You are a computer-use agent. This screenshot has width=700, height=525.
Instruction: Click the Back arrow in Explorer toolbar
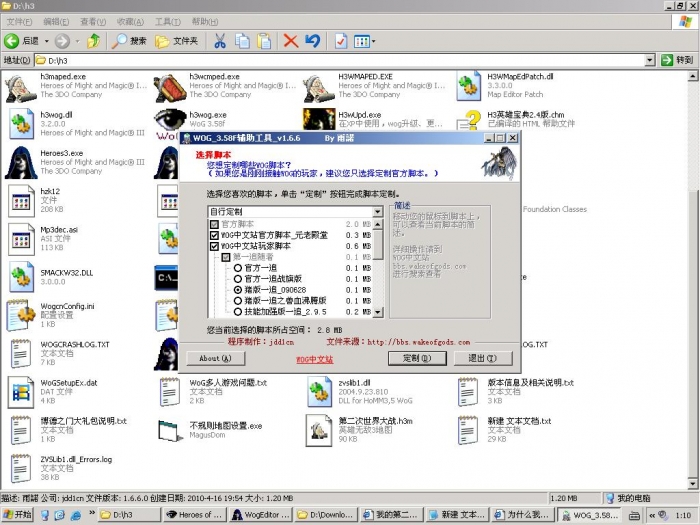(x=12, y=41)
